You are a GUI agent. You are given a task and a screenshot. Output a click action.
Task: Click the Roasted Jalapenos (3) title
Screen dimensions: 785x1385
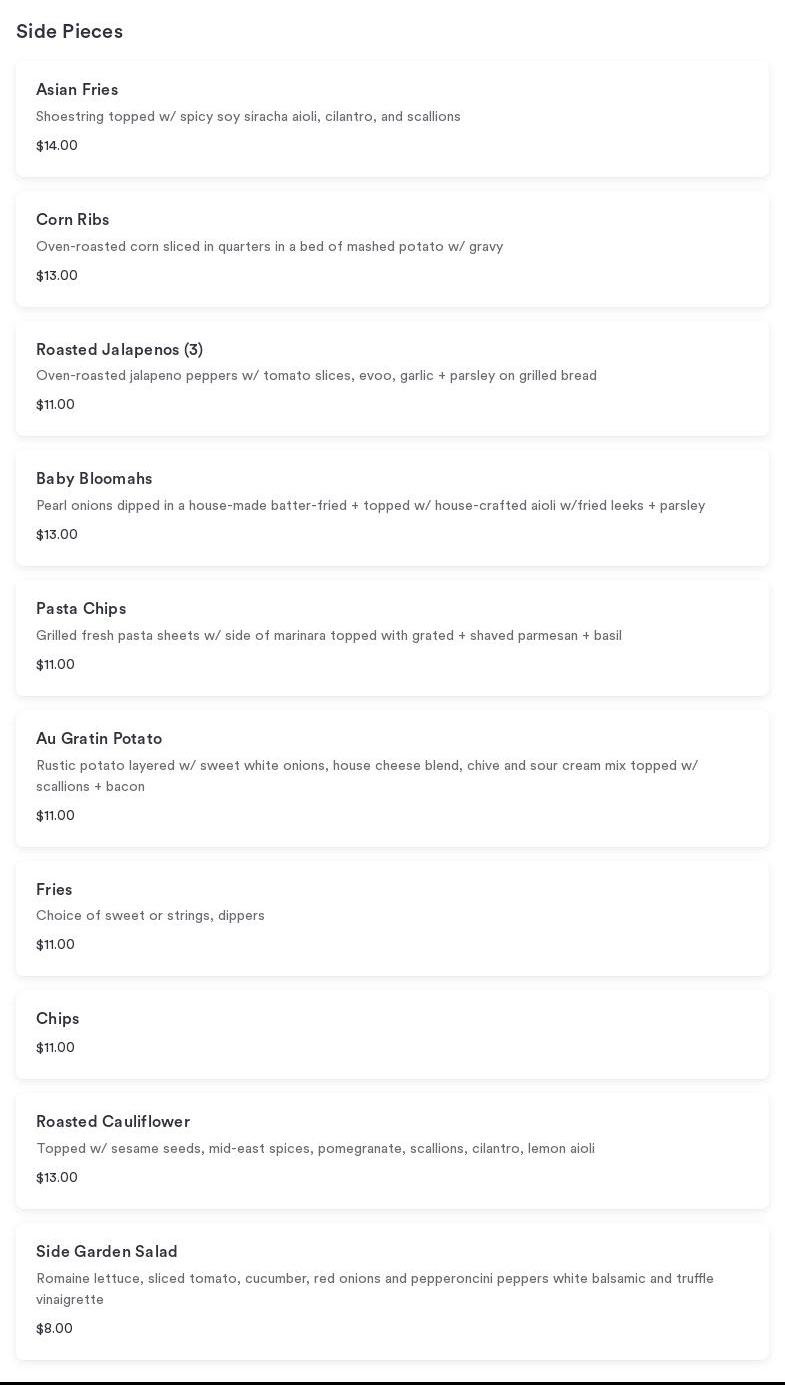pos(119,350)
